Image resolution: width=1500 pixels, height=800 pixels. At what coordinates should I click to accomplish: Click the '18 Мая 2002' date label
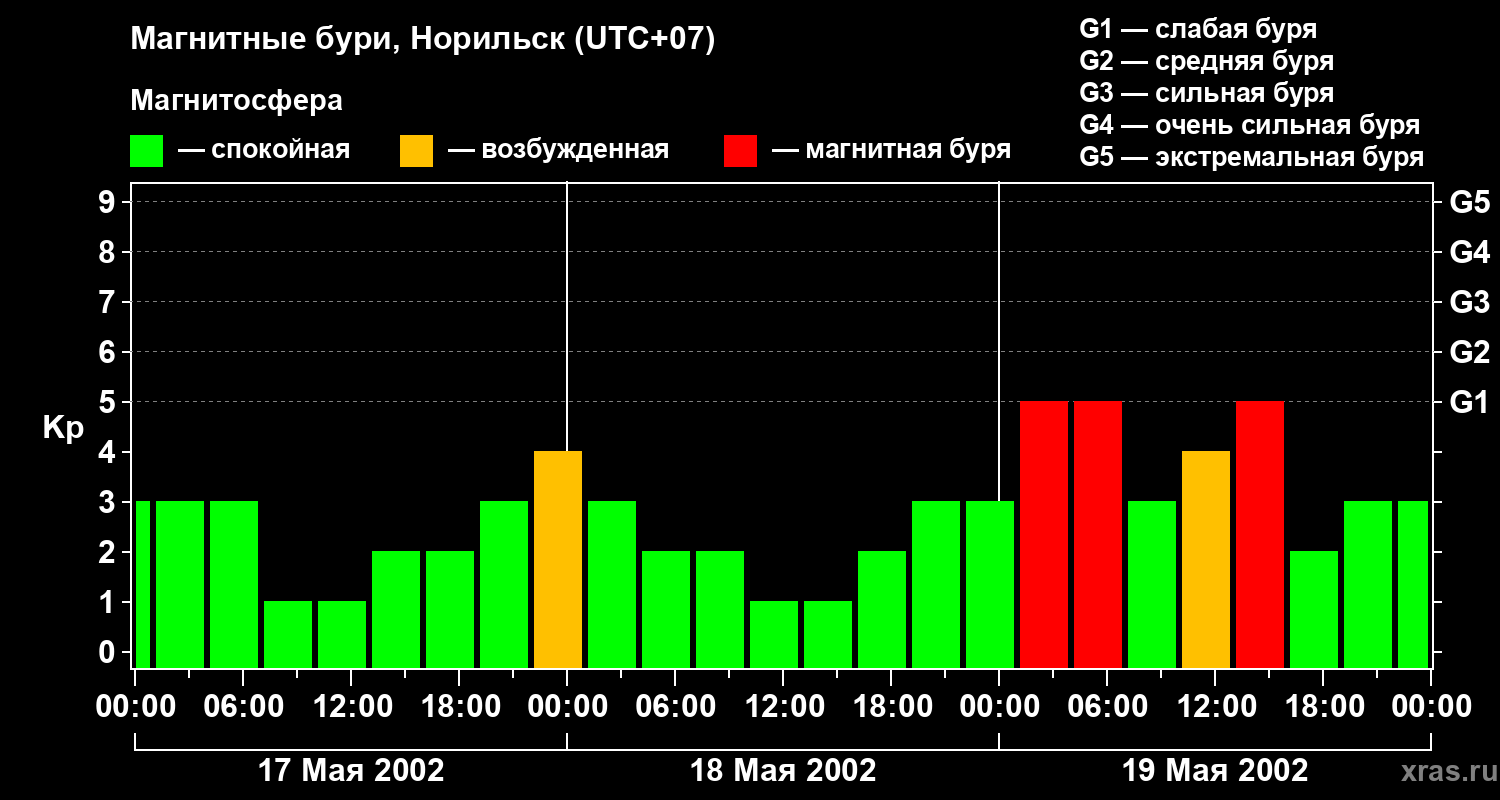tap(783, 771)
